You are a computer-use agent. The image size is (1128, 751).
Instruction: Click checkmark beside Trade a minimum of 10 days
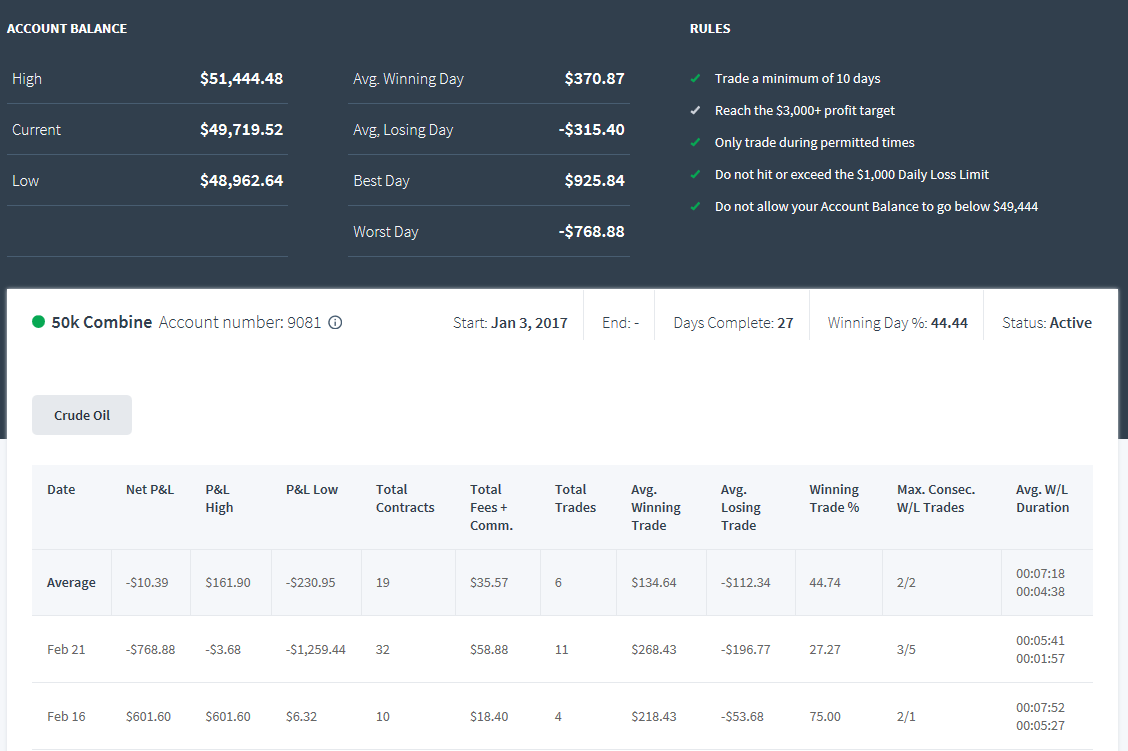[695, 78]
